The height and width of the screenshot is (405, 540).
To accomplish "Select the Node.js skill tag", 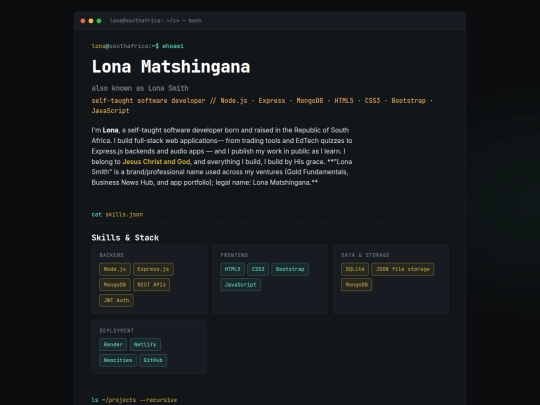I will pos(115,269).
